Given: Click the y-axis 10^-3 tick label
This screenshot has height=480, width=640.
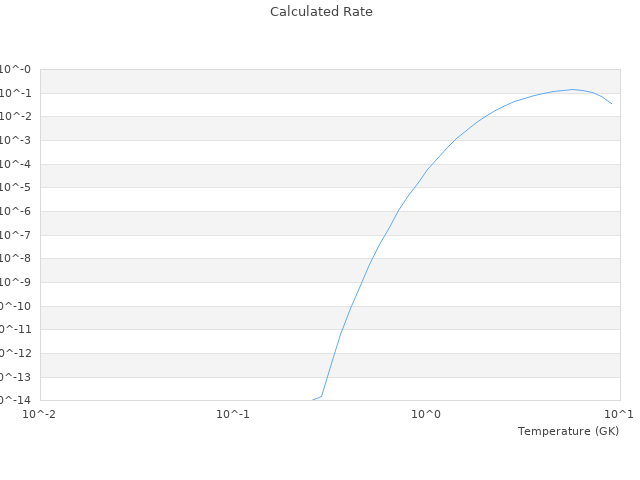Looking at the screenshot, I should 16,141.
